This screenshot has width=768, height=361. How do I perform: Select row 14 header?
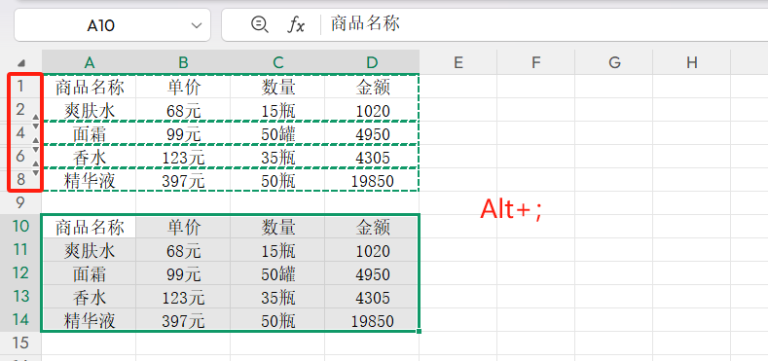click(21, 319)
